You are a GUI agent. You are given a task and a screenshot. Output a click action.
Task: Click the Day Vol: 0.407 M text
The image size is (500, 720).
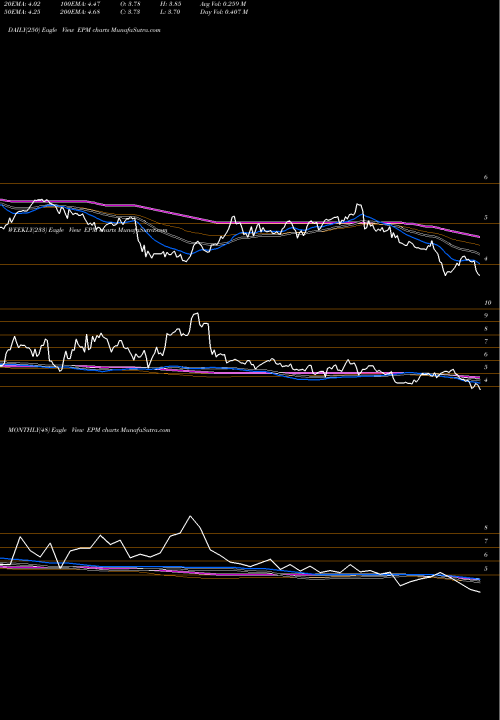(x=224, y=12)
